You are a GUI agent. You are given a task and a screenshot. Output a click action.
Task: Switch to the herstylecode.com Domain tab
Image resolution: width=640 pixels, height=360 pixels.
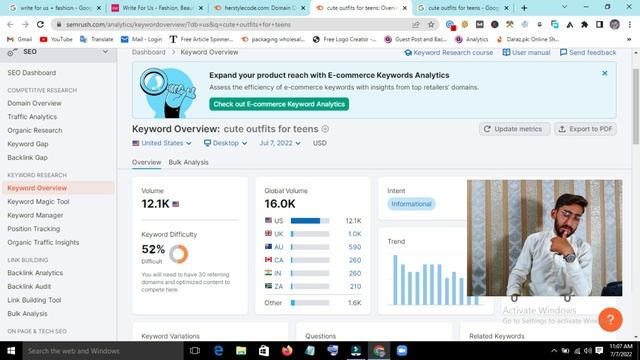(260, 8)
